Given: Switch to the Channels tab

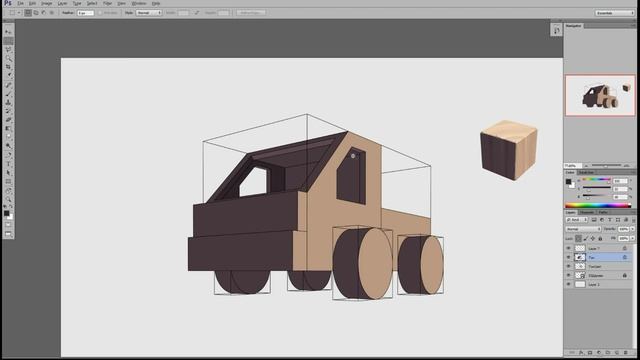Looking at the screenshot, I should click(x=587, y=212).
